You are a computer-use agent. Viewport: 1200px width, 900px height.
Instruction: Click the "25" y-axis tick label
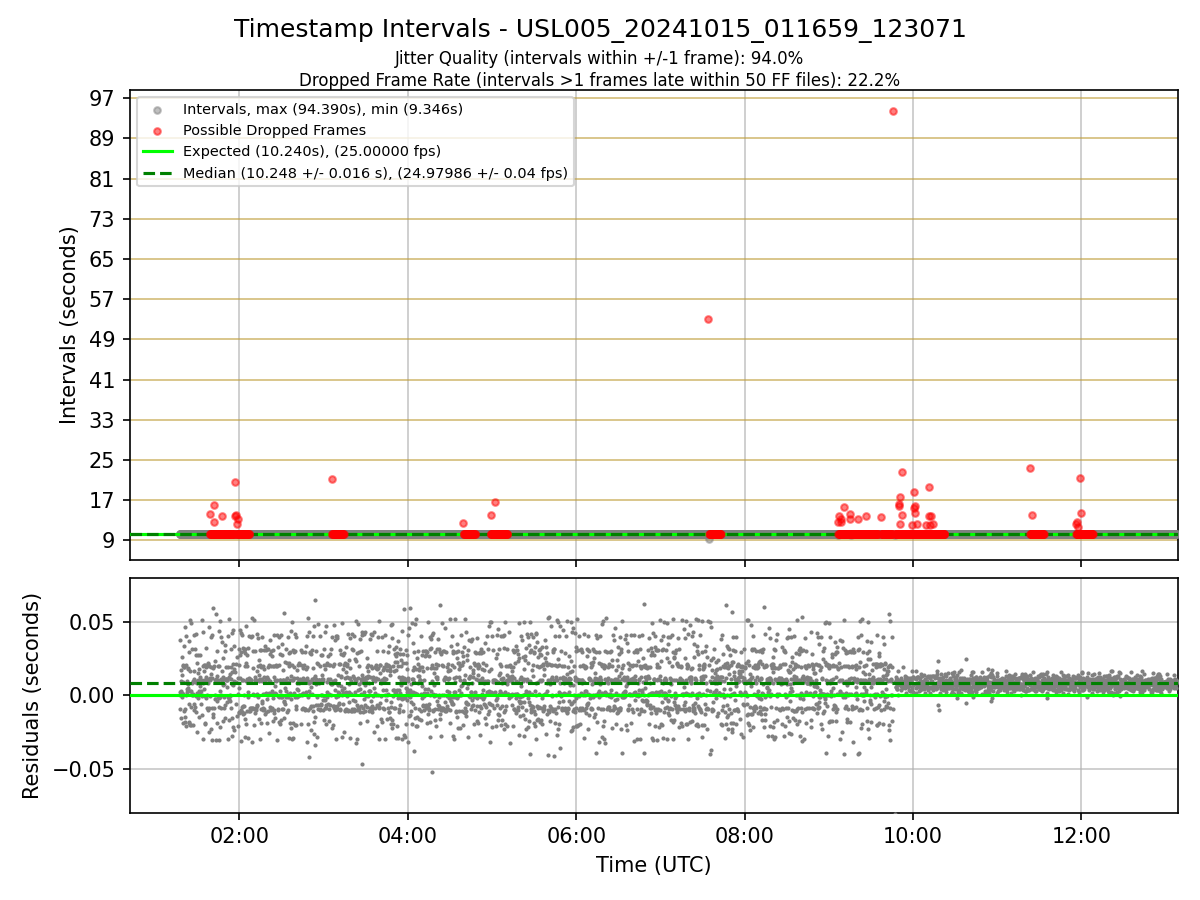point(102,460)
